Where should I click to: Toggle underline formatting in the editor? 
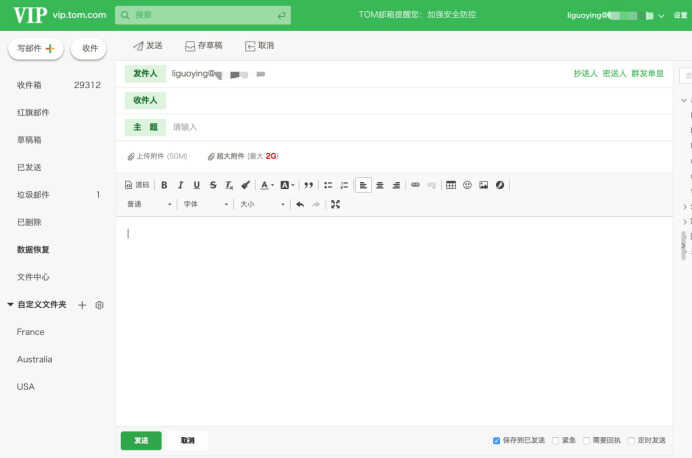197,185
